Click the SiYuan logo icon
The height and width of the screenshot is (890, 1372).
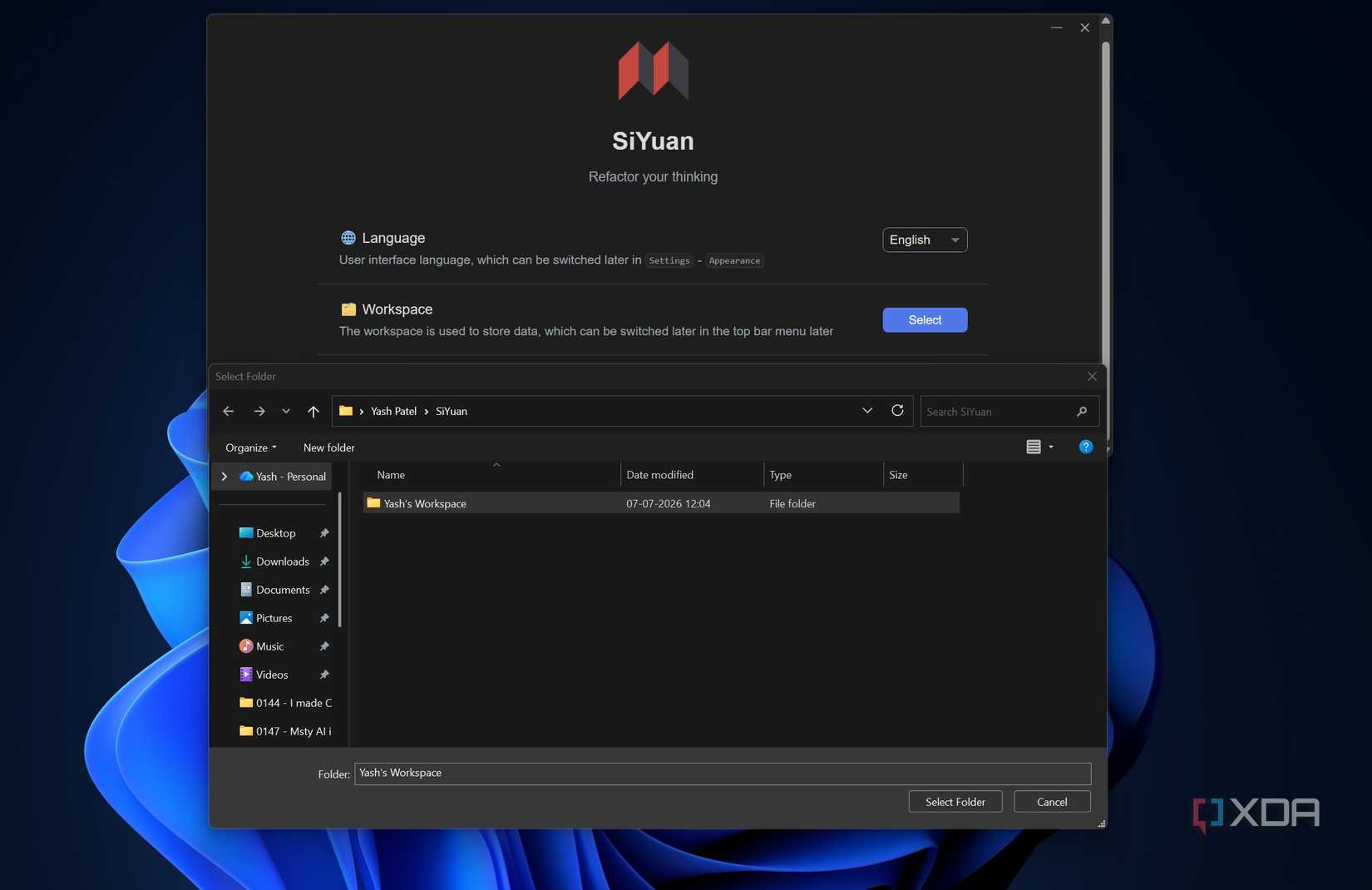pos(653,71)
